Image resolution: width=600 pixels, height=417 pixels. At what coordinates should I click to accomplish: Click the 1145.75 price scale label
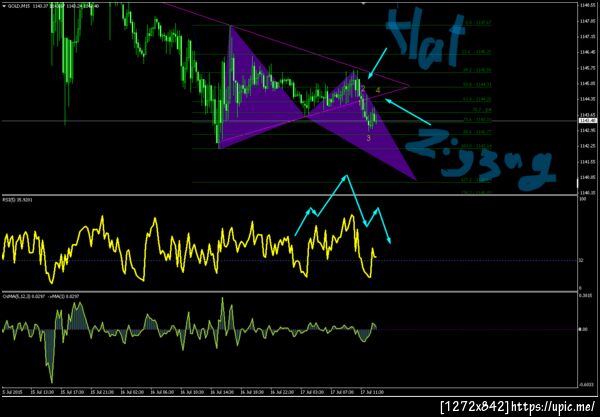587,68
